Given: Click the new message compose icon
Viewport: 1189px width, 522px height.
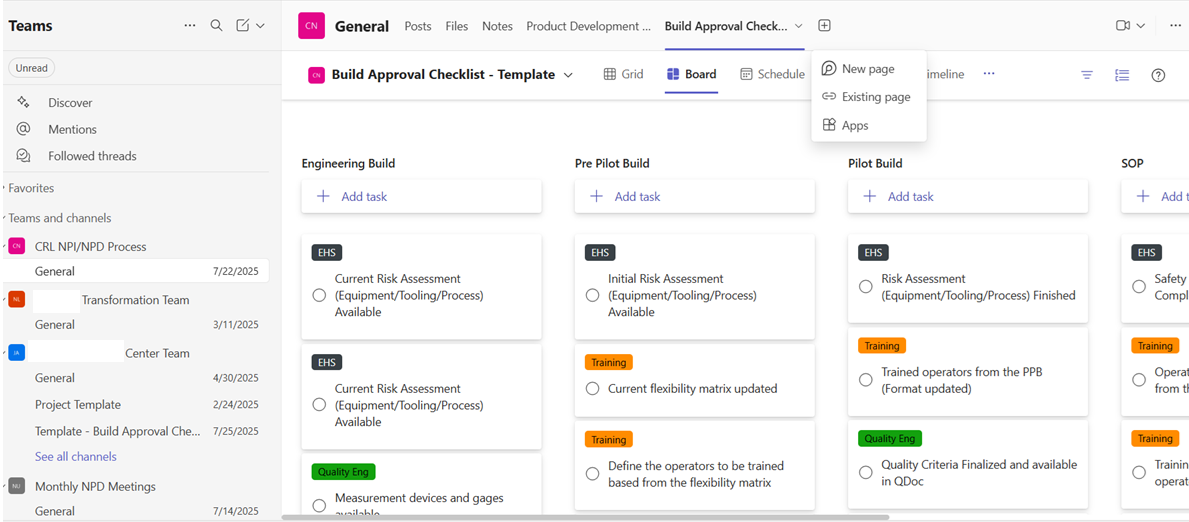Looking at the screenshot, I should point(243,26).
